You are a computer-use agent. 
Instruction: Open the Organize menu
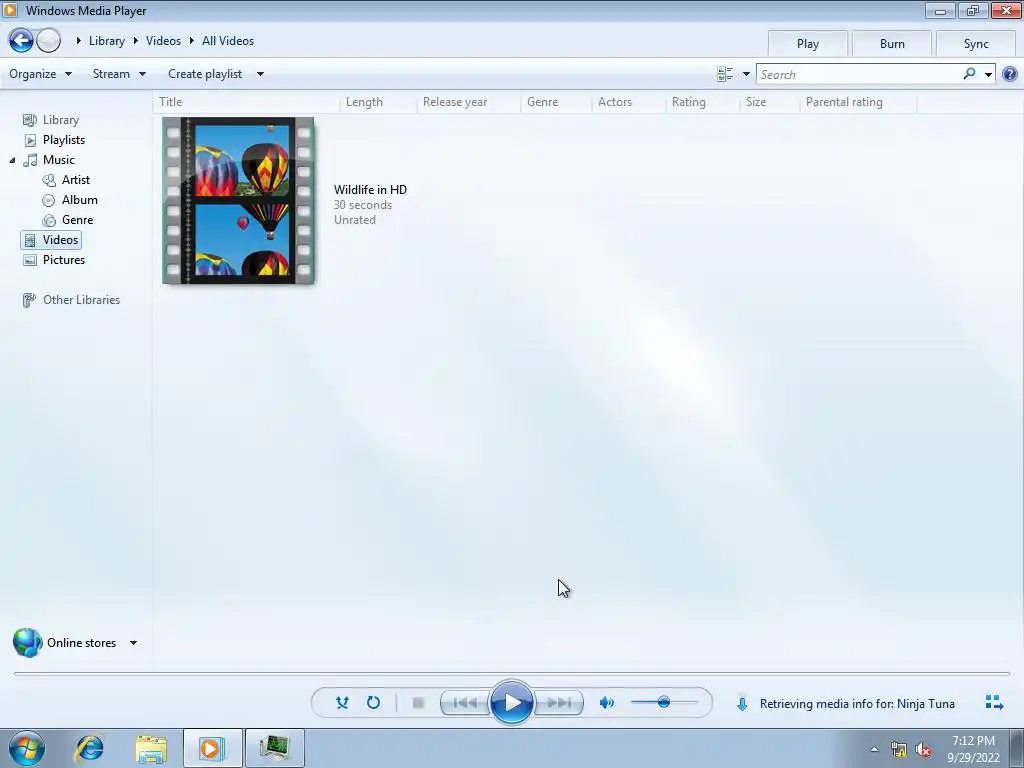[x=40, y=74]
